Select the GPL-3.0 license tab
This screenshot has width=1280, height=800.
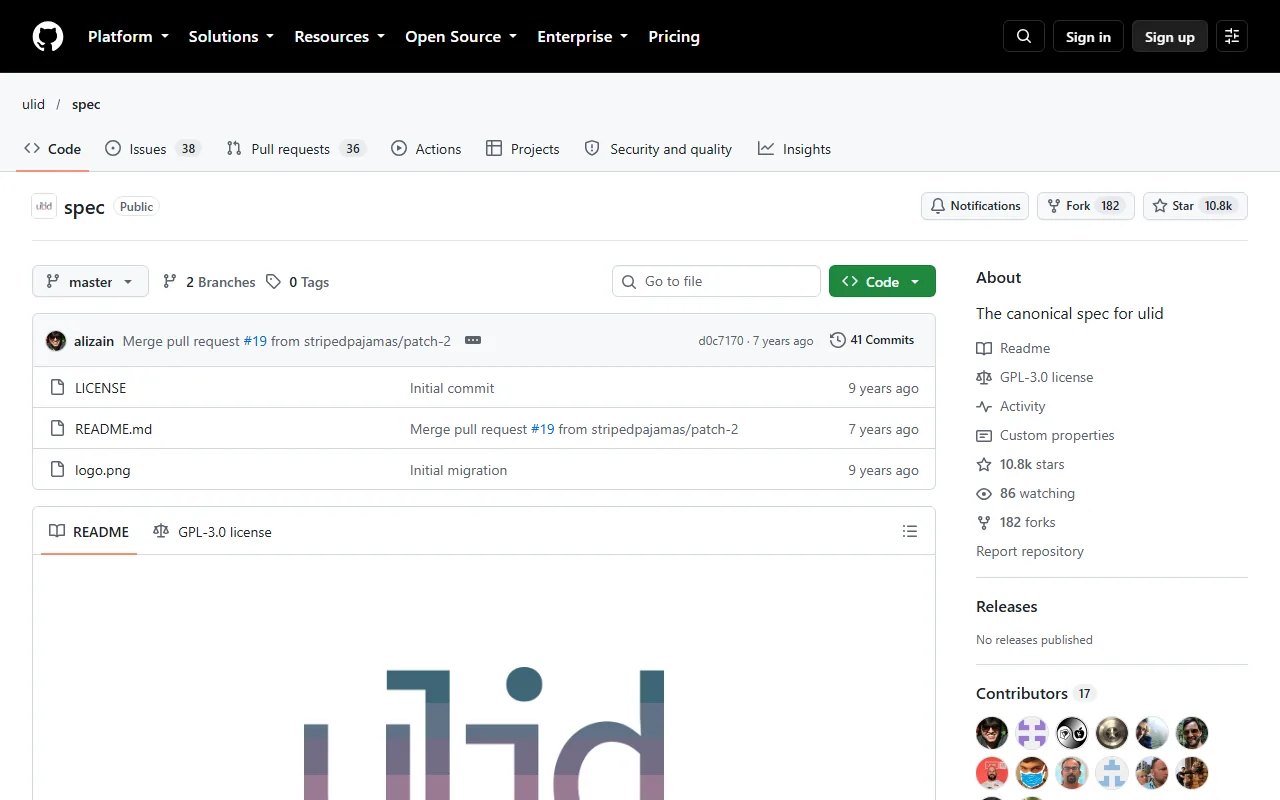[x=212, y=532]
